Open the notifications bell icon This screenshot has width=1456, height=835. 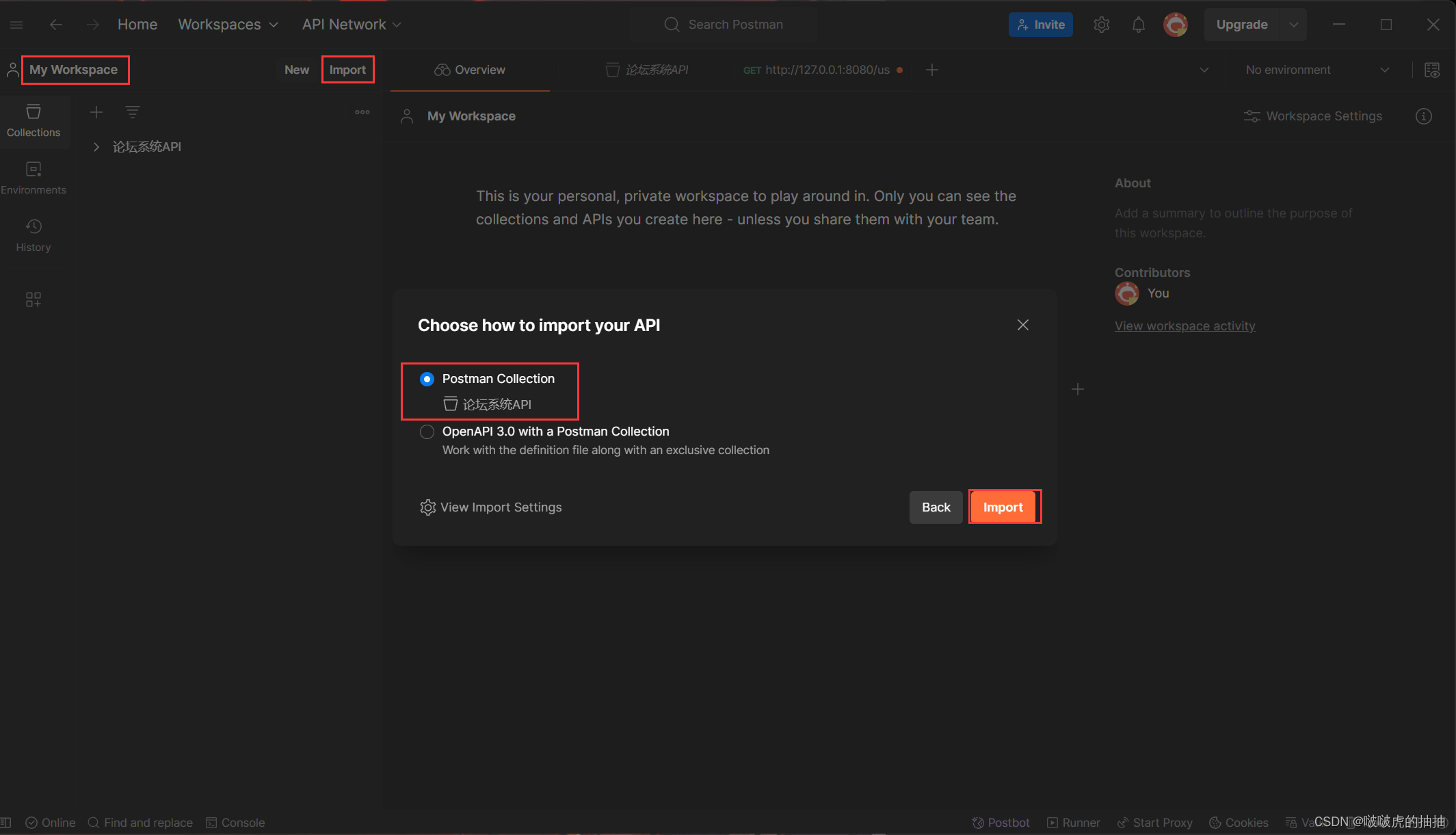tap(1138, 25)
